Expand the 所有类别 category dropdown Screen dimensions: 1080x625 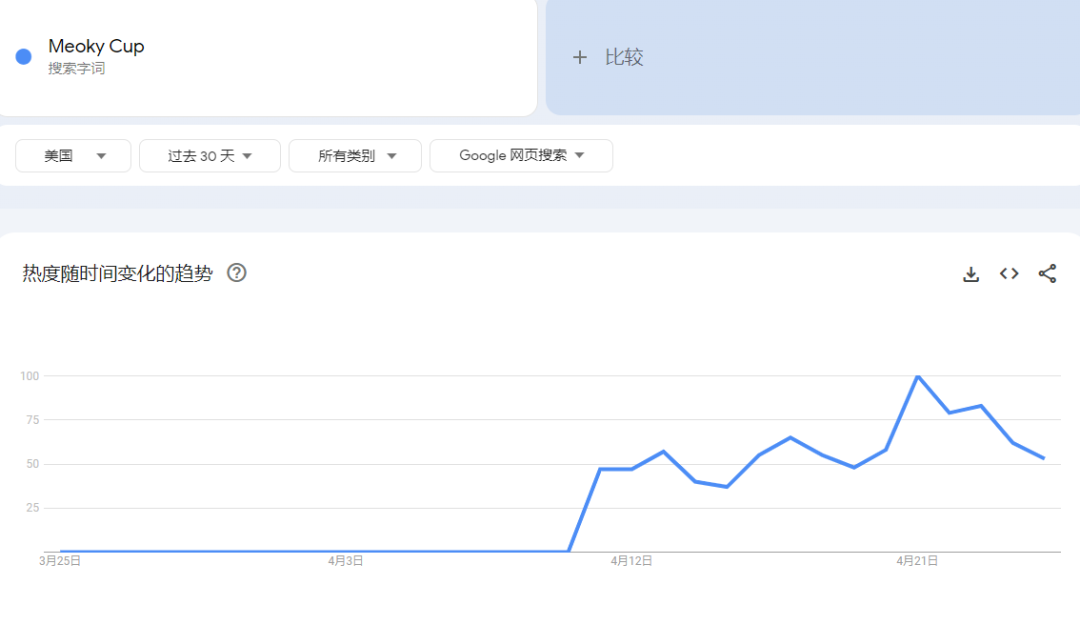356,156
